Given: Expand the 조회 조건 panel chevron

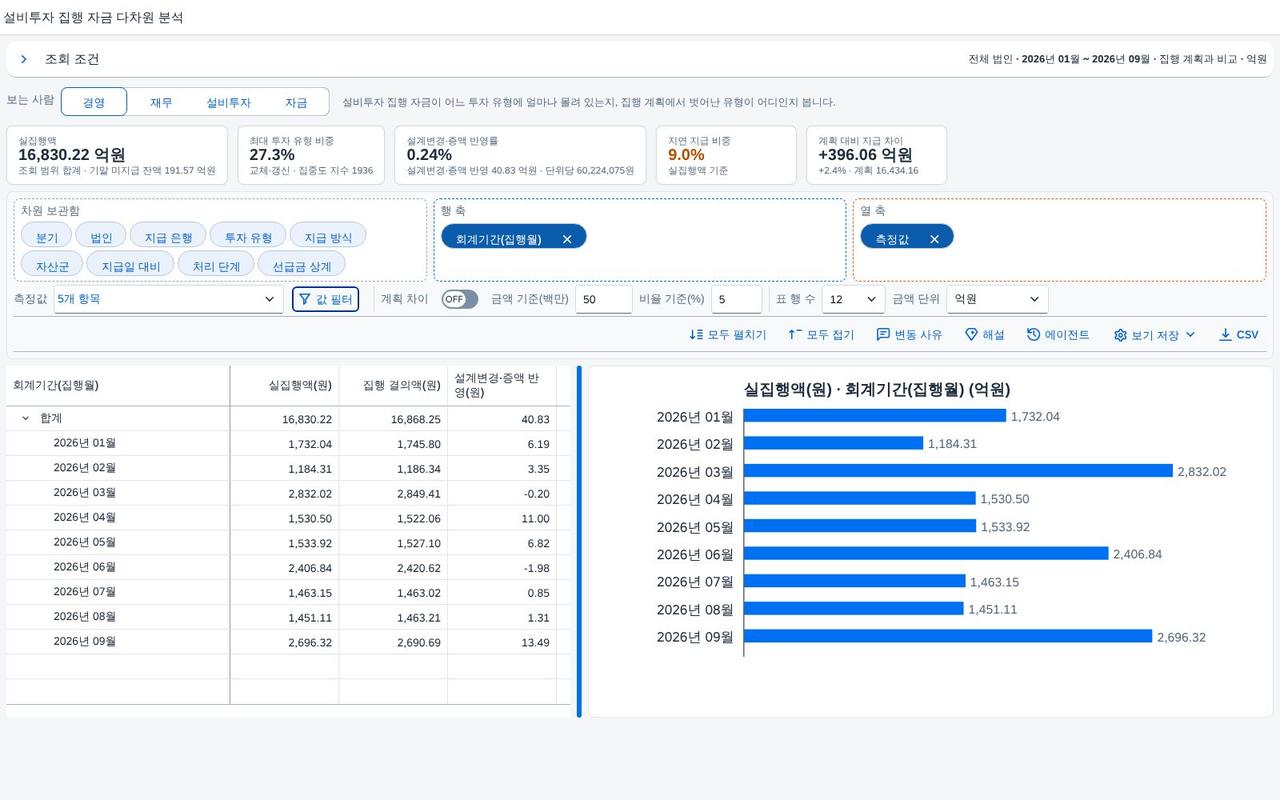Looking at the screenshot, I should 24,59.
